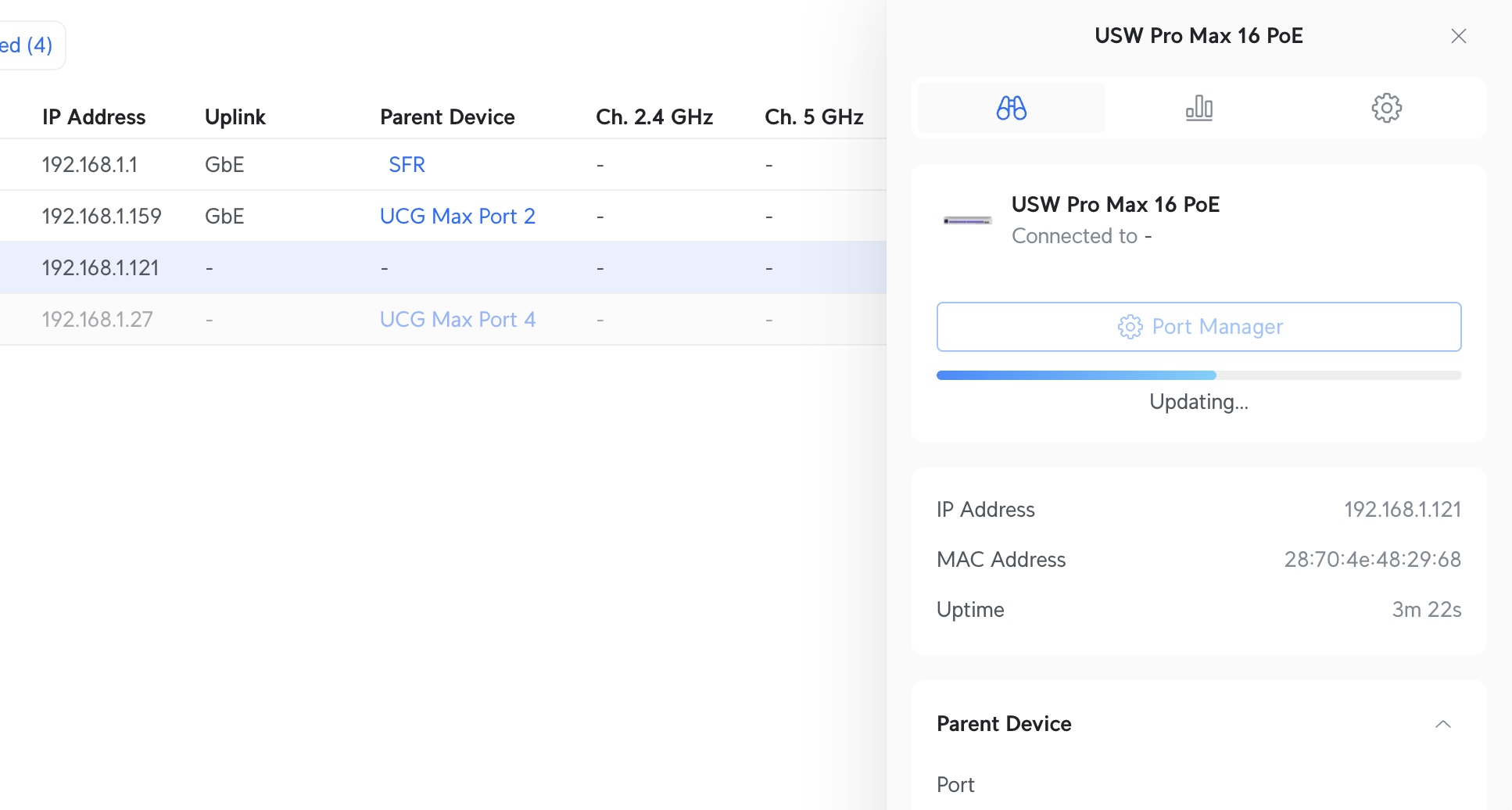This screenshot has height=810, width=1512.
Task: Sort by Uplink column header
Action: point(235,117)
